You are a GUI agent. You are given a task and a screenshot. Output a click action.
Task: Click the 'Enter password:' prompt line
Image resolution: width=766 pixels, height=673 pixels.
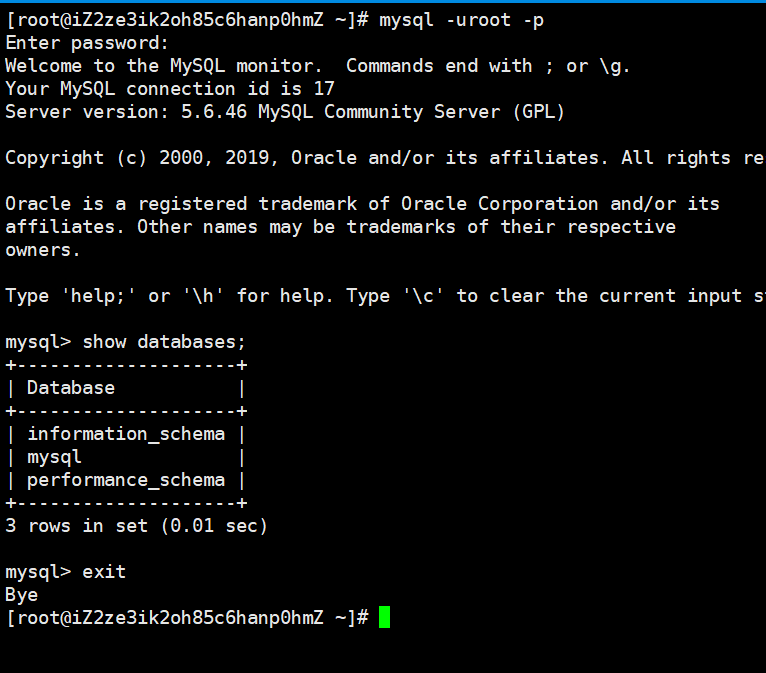coord(86,43)
